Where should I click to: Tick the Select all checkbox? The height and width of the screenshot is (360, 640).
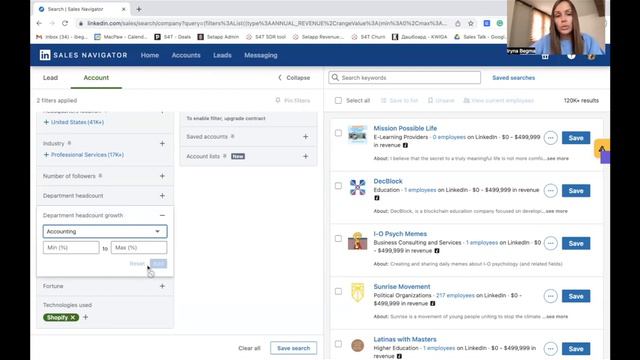[x=338, y=100]
